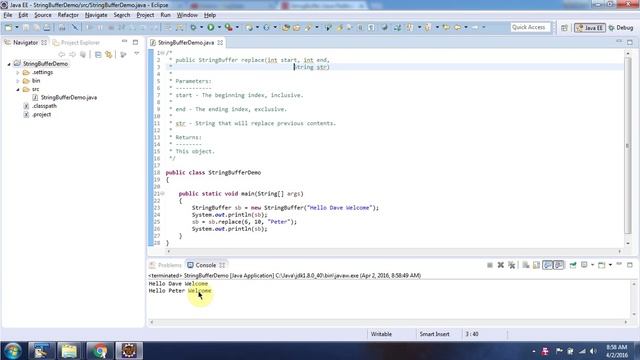Image resolution: width=640 pixels, height=360 pixels.
Task: Click the editor vertical scrollbar
Action: click(628, 145)
